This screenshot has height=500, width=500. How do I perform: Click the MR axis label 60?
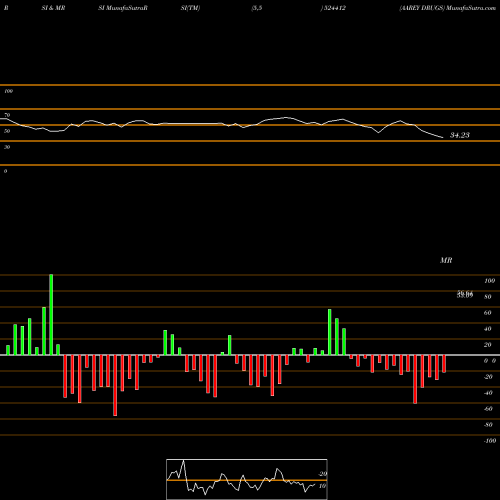point(488,313)
